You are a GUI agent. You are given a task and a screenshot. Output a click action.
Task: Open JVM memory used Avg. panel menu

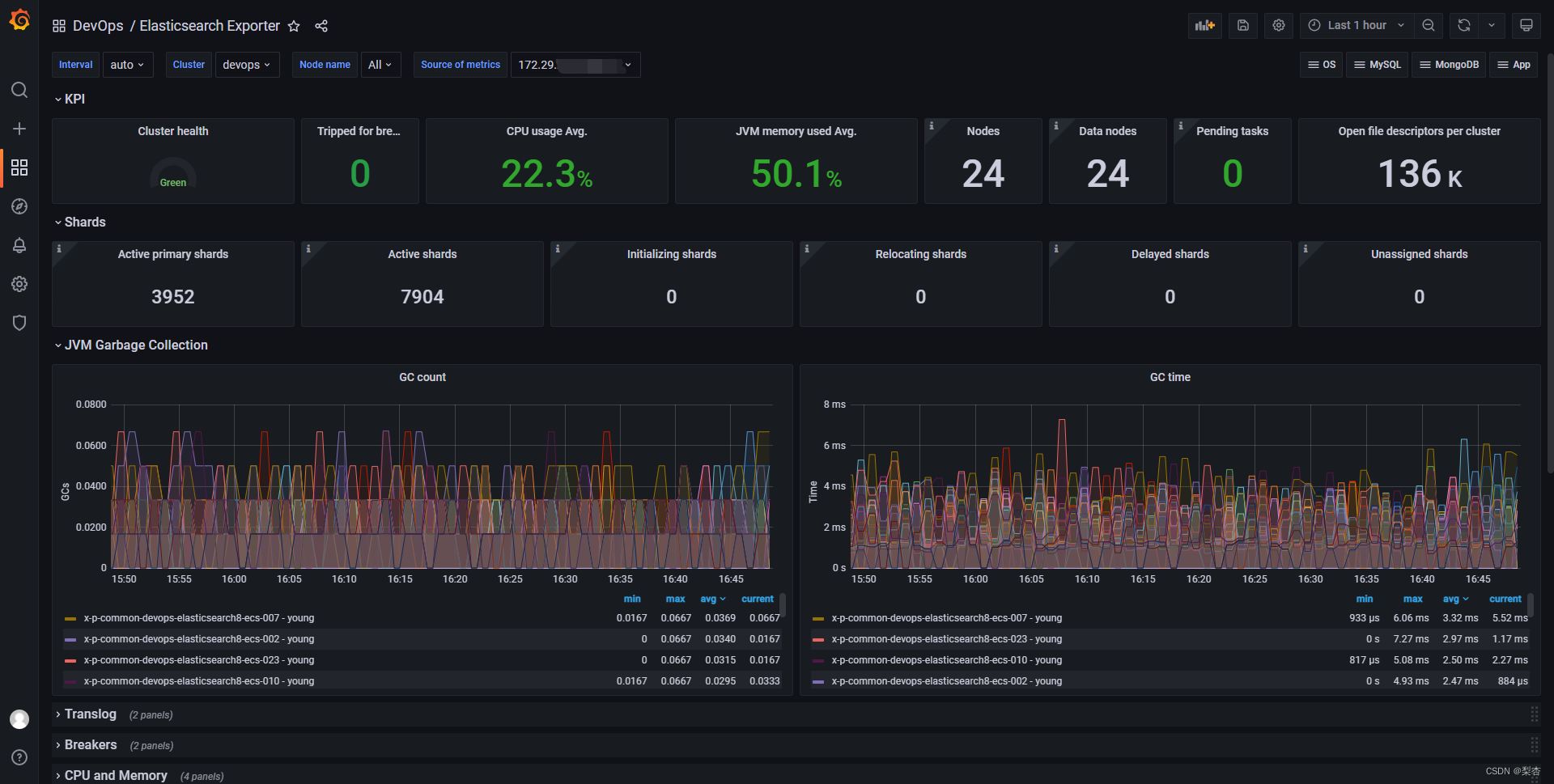tap(796, 131)
